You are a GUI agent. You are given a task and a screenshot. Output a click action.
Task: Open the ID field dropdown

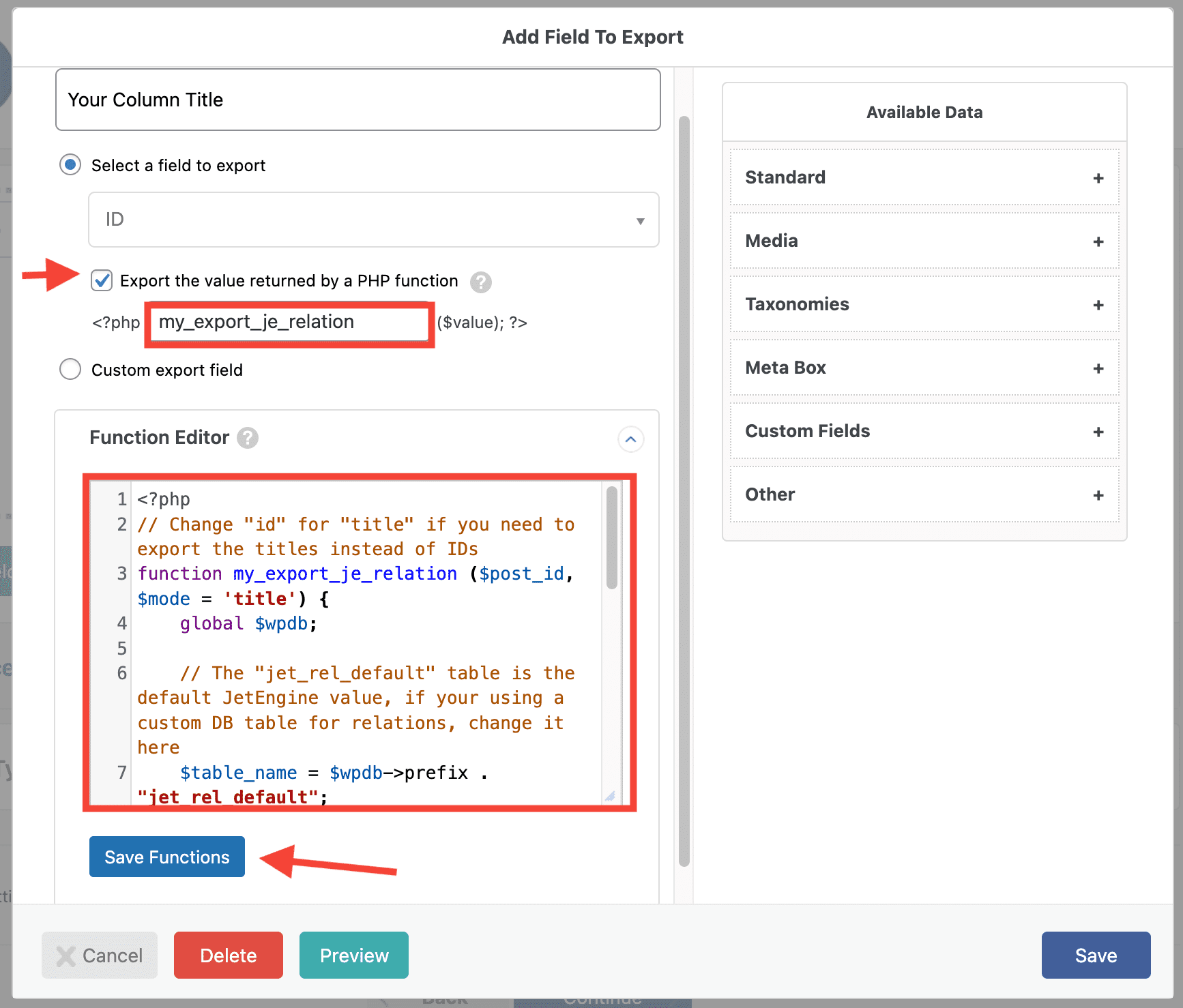tap(373, 220)
